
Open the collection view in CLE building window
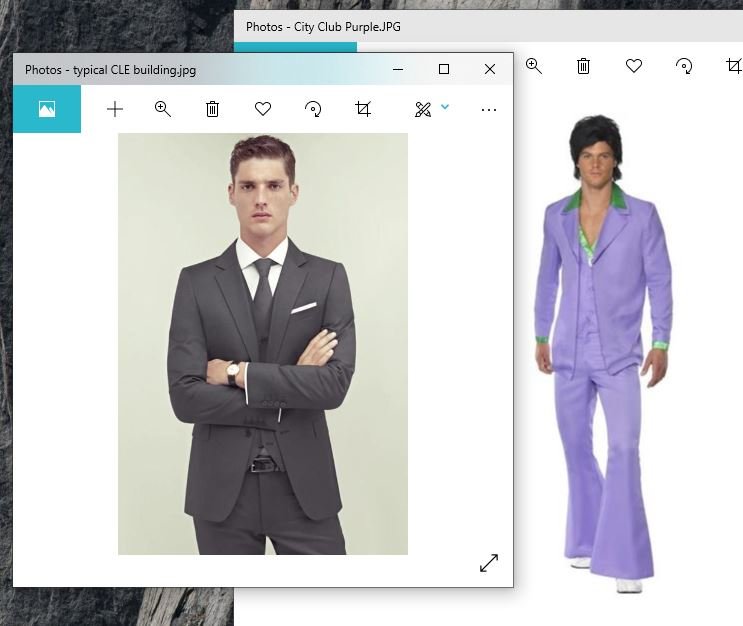pos(46,109)
